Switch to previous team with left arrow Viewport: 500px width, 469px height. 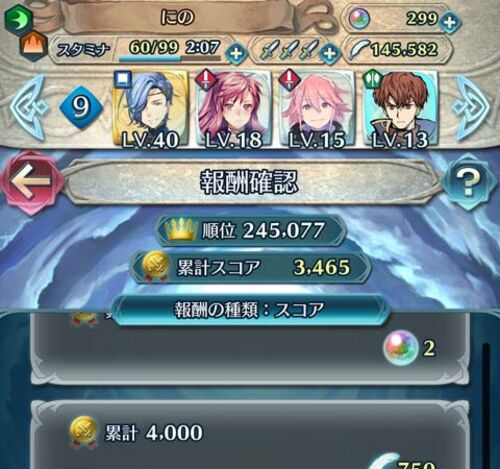pos(27,107)
